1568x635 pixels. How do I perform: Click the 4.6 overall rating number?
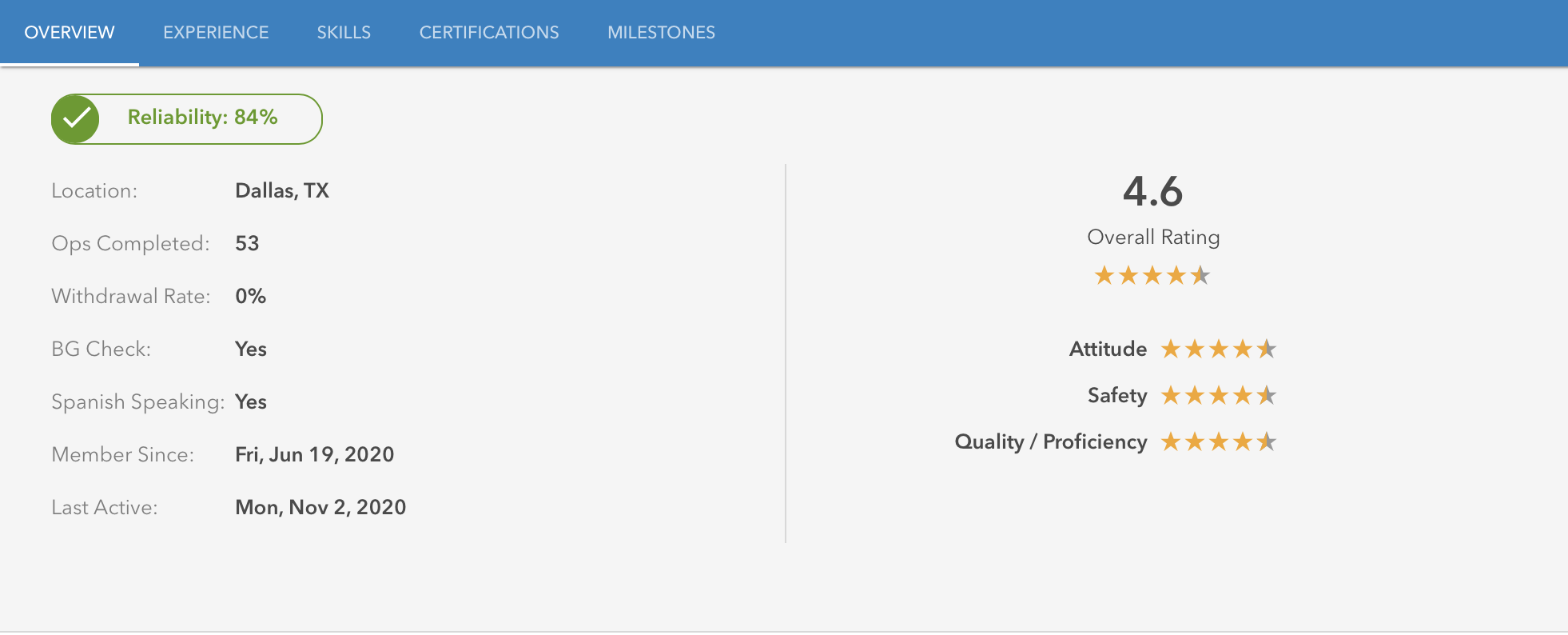(x=1152, y=192)
